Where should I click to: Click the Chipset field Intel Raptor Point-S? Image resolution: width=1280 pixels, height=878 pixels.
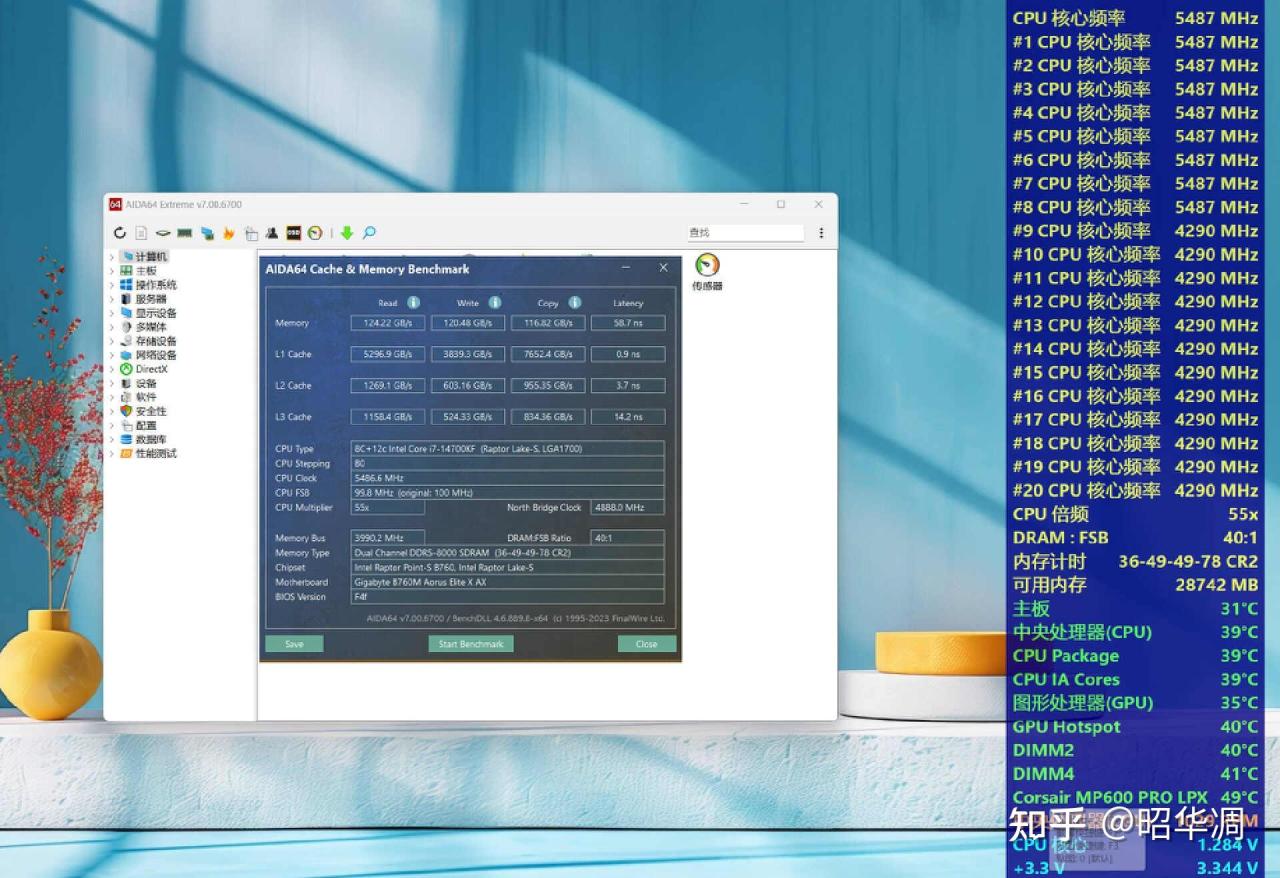508,567
